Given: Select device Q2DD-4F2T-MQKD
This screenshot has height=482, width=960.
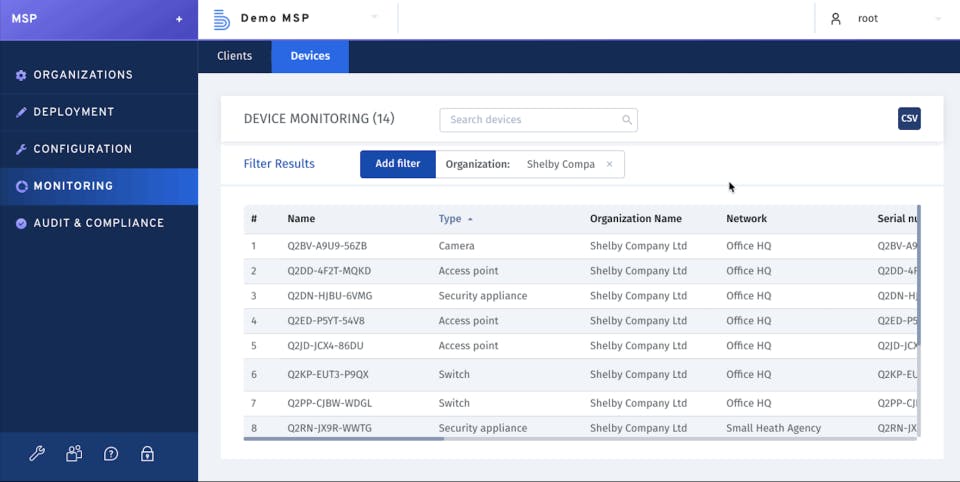Looking at the screenshot, I should [x=329, y=271].
